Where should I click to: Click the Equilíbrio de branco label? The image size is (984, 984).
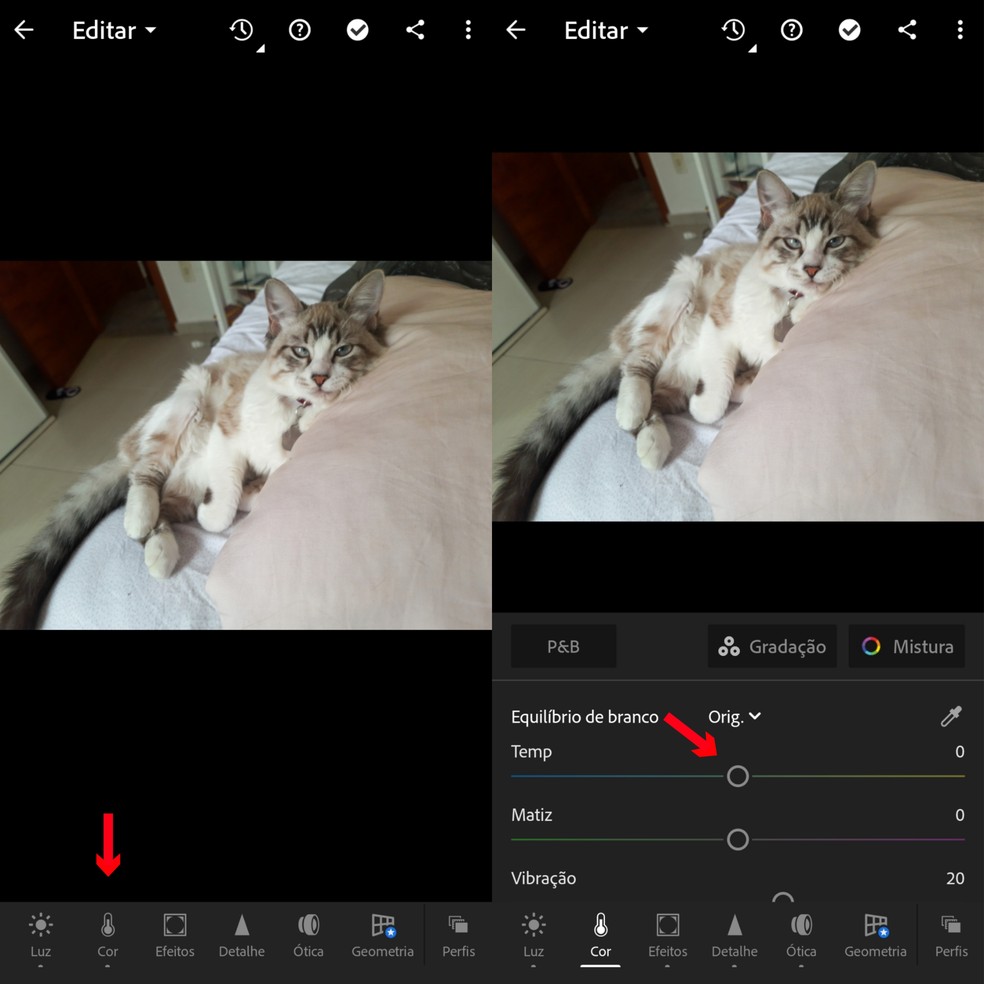(584, 717)
